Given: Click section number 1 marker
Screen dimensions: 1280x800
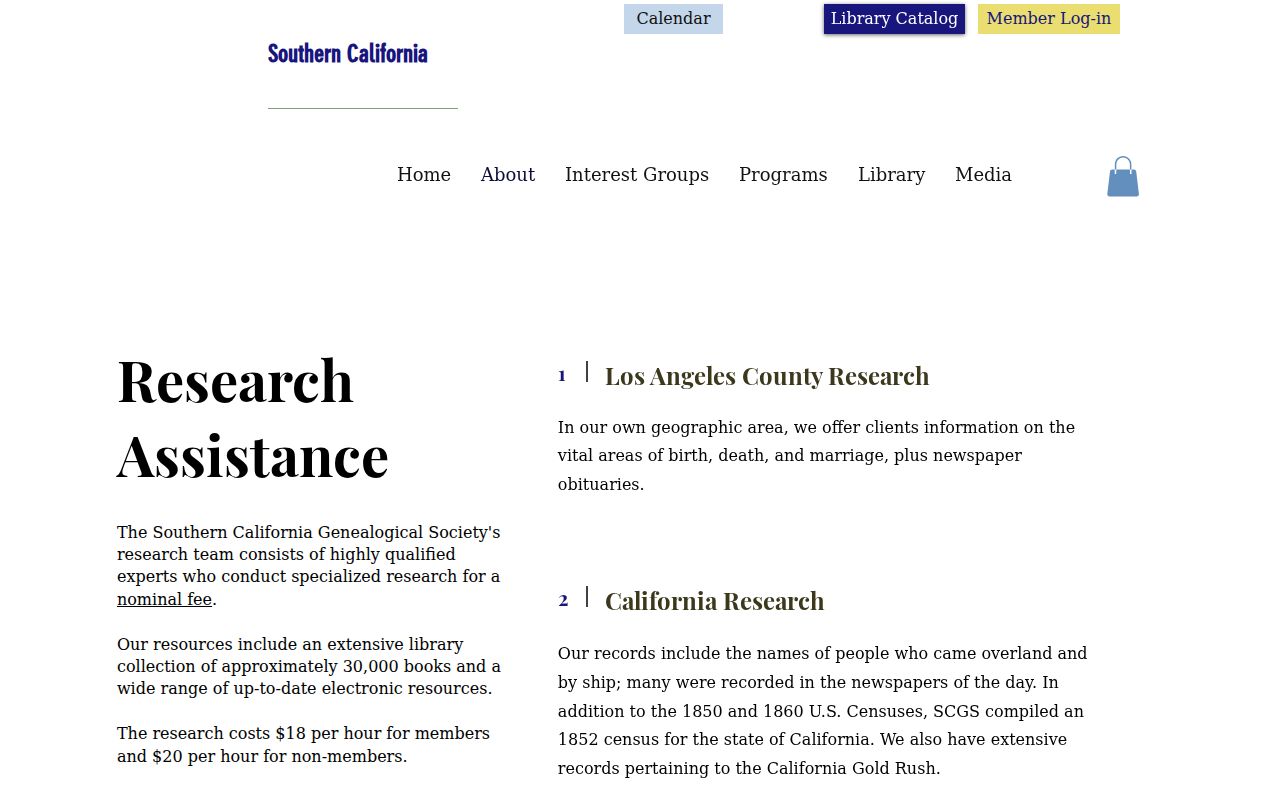Looking at the screenshot, I should [562, 376].
